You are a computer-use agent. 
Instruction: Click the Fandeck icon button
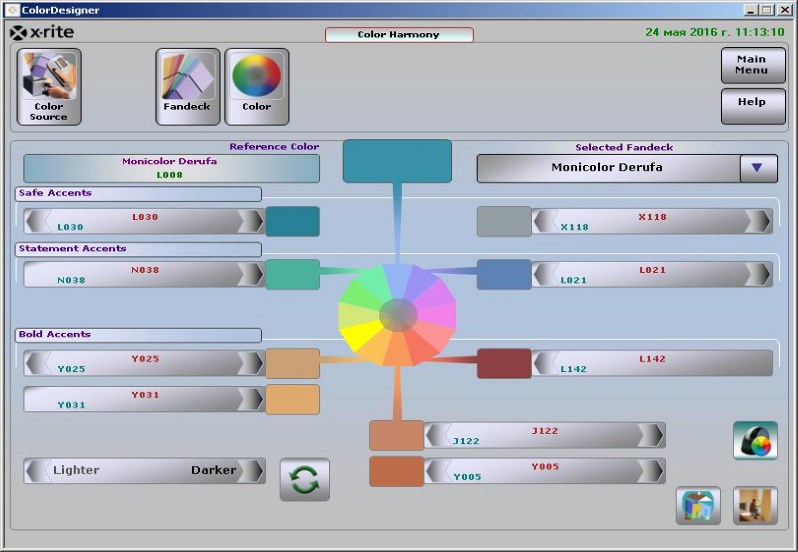[x=187, y=87]
